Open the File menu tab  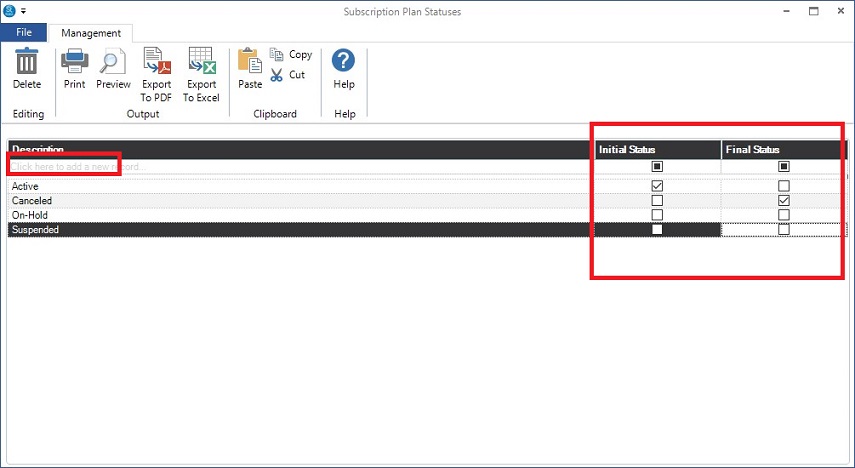24,33
